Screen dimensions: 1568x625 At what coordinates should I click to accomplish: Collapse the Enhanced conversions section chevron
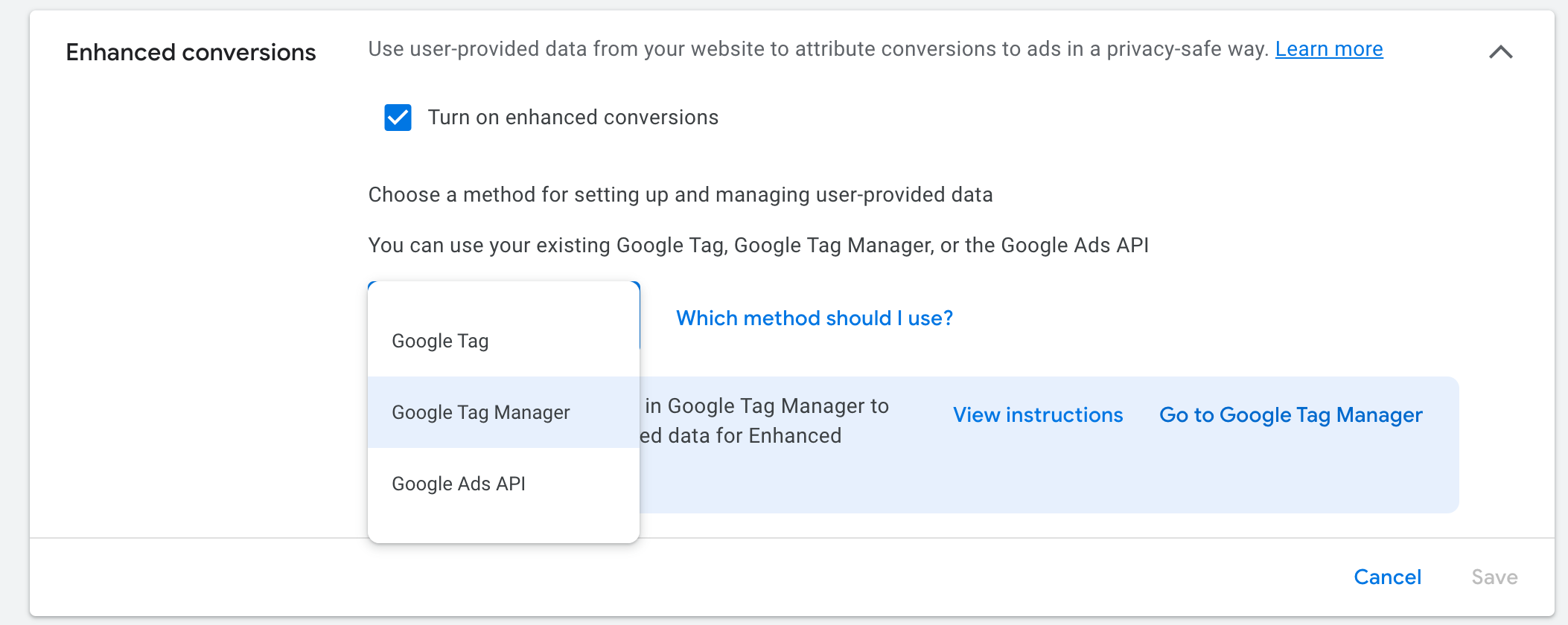(x=1500, y=52)
